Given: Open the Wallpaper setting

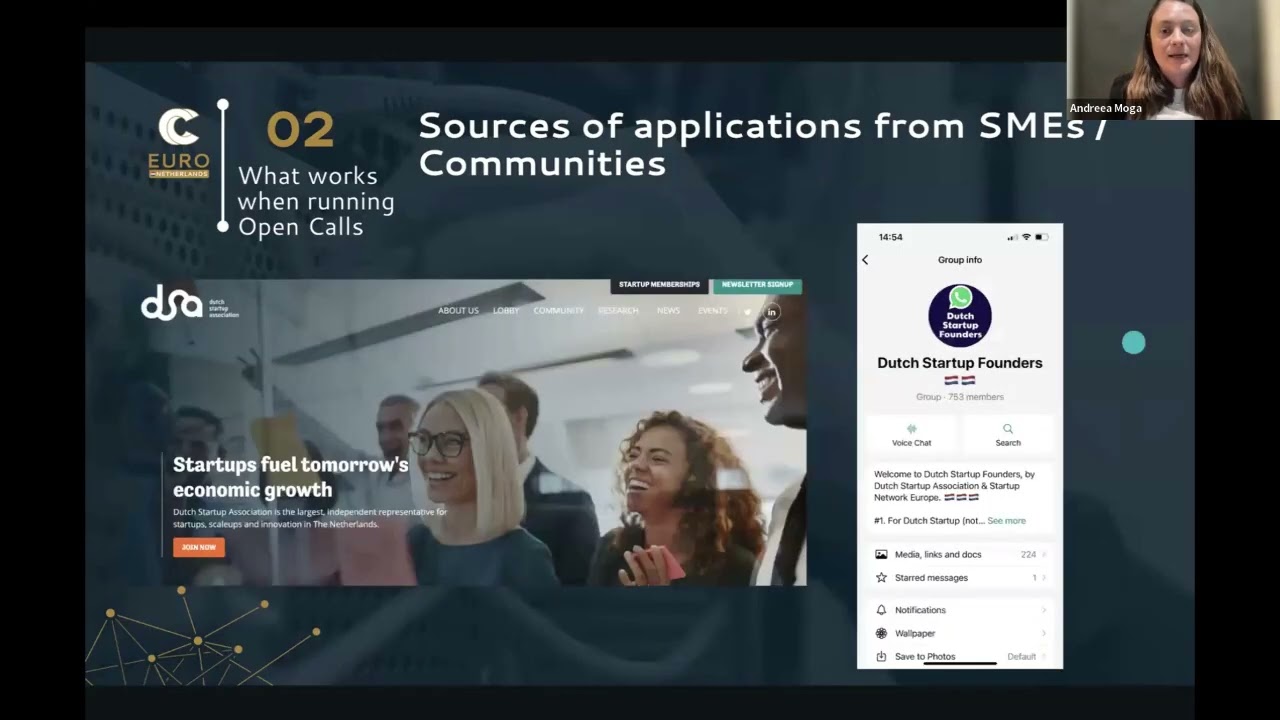Looking at the screenshot, I should point(960,633).
